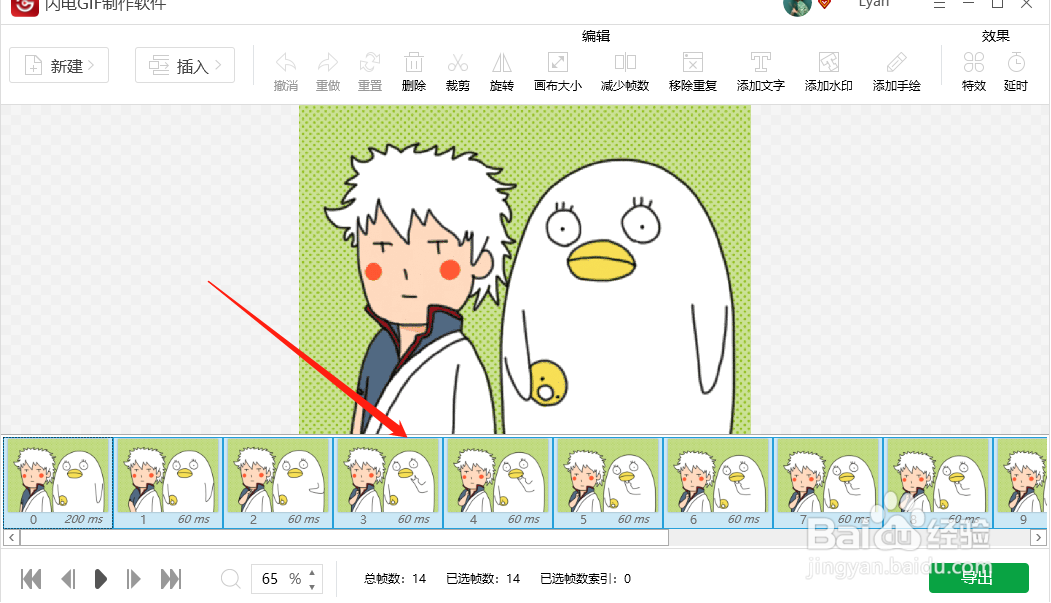Open the New (新建) dropdown button
Screen dimensions: 1051x603
[59, 66]
